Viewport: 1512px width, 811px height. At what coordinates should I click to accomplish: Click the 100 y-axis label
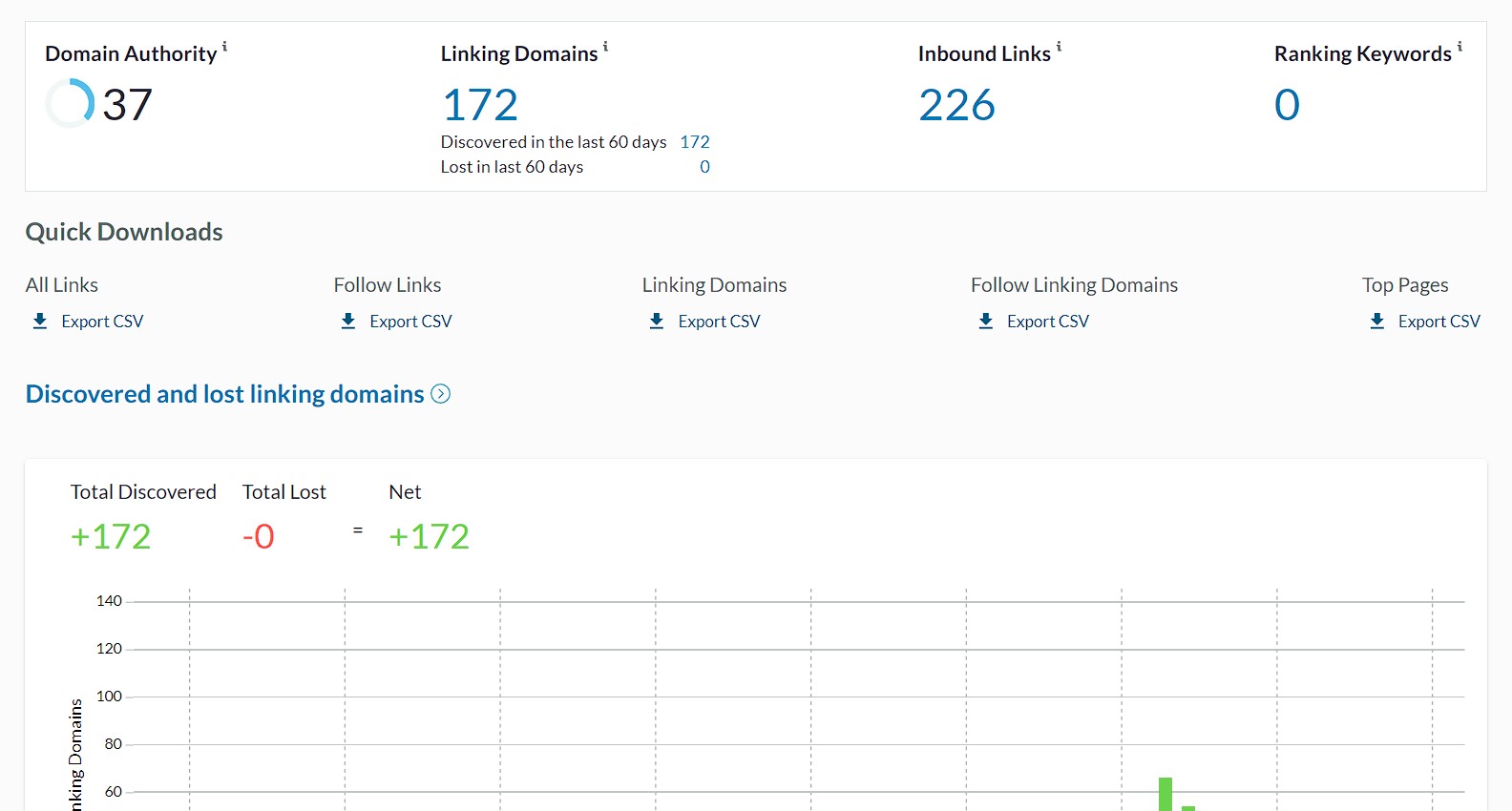point(109,697)
